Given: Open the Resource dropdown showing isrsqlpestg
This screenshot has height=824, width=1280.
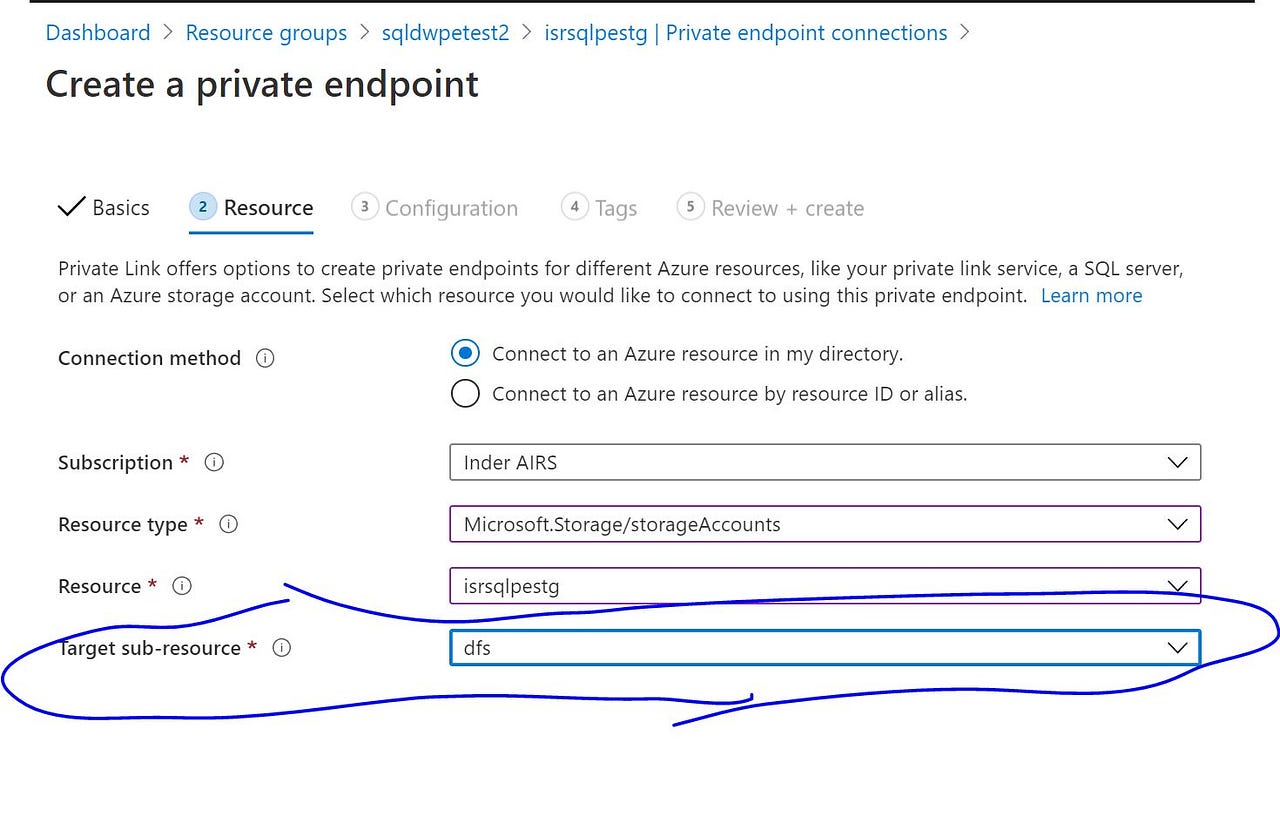Looking at the screenshot, I should (824, 586).
